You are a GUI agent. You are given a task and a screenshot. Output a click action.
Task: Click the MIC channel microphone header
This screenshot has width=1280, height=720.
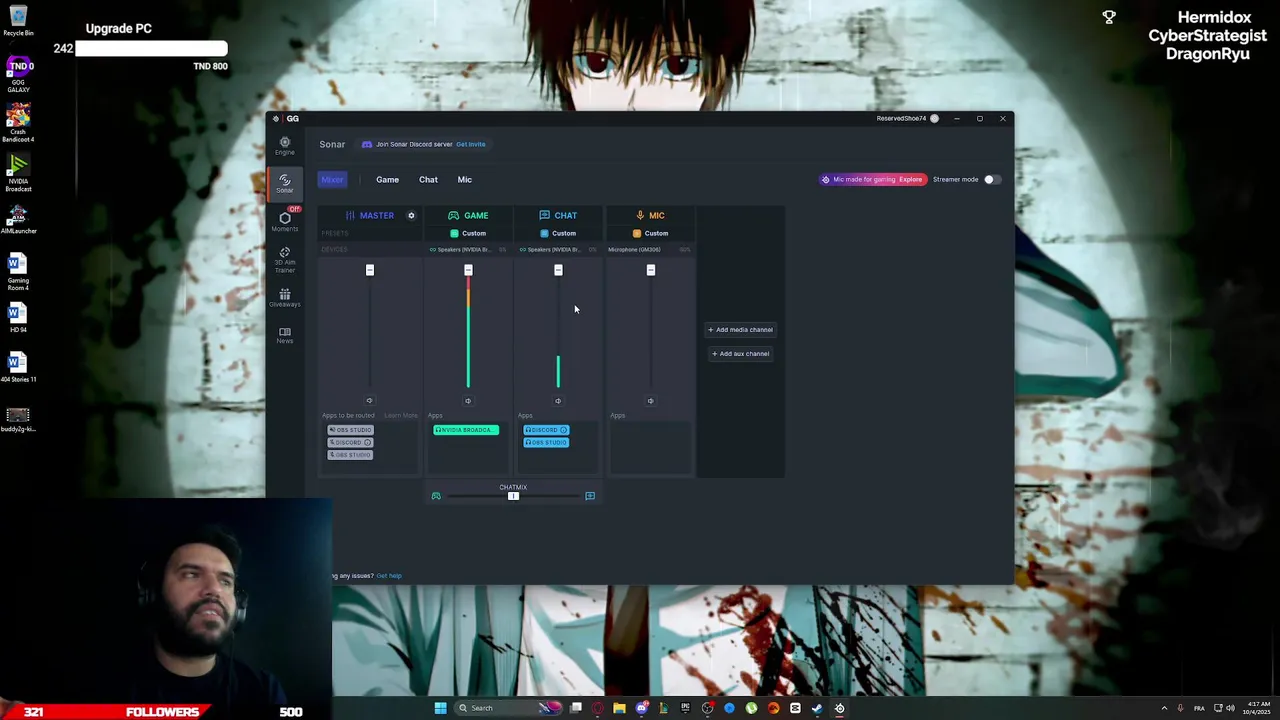650,215
